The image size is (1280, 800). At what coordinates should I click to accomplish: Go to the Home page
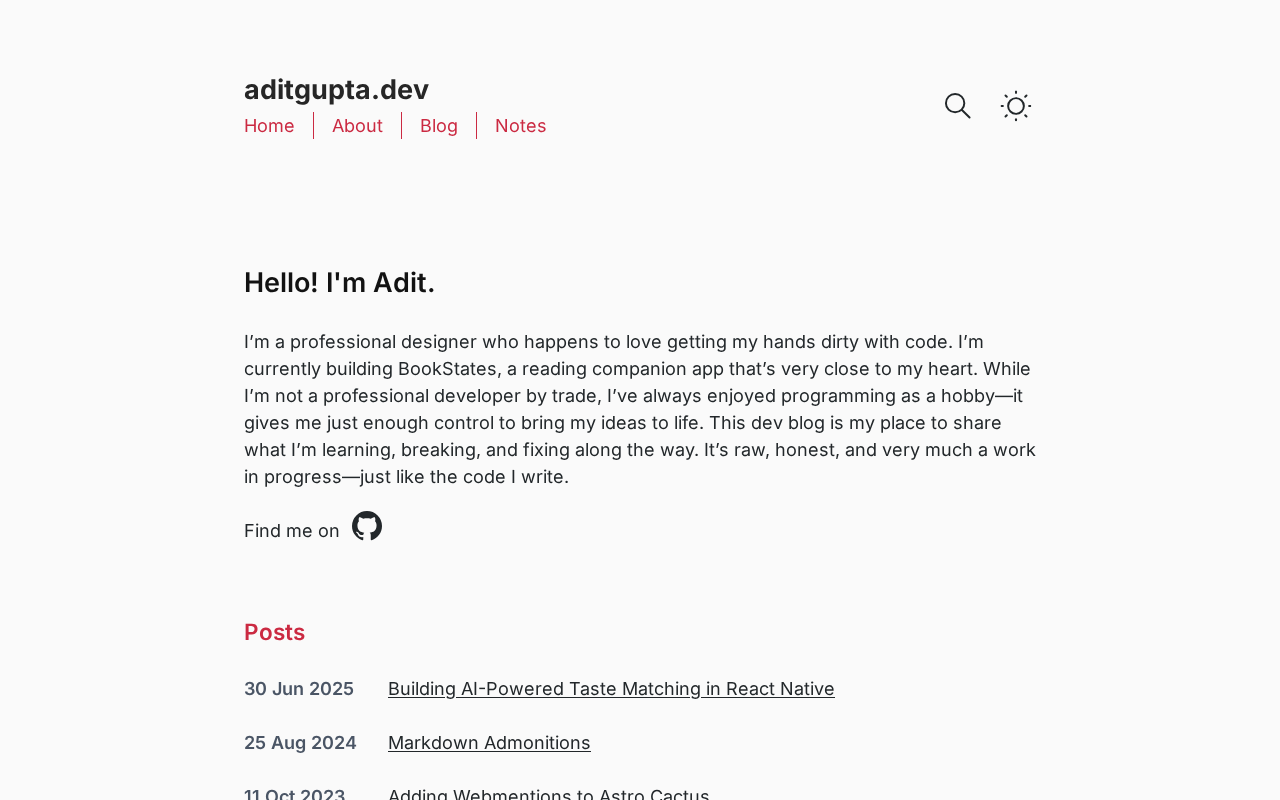tap(269, 126)
